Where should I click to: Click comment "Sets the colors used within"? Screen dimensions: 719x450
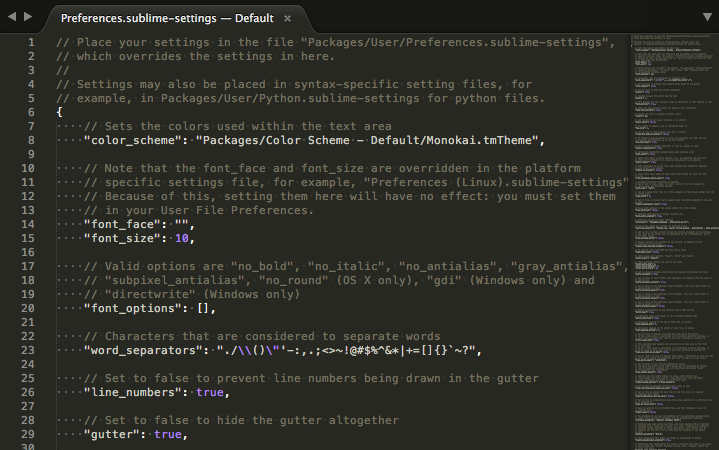(238, 127)
